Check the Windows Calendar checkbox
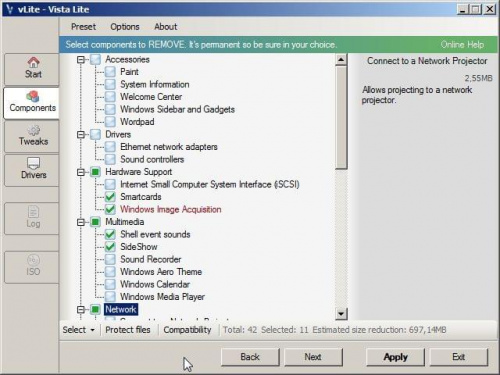The width and height of the screenshot is (500, 375). [x=110, y=284]
